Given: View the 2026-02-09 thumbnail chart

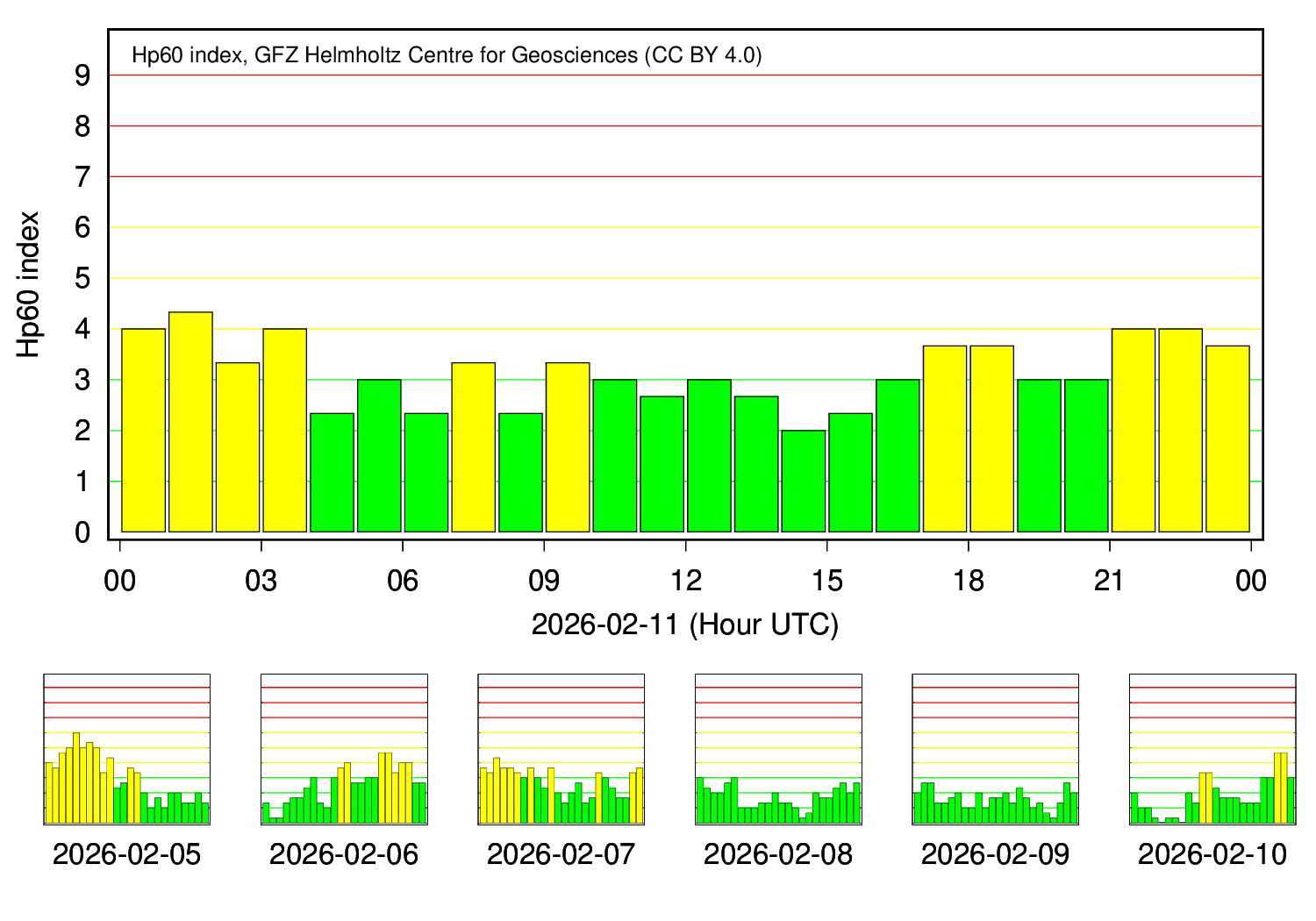Looking at the screenshot, I should [x=995, y=749].
